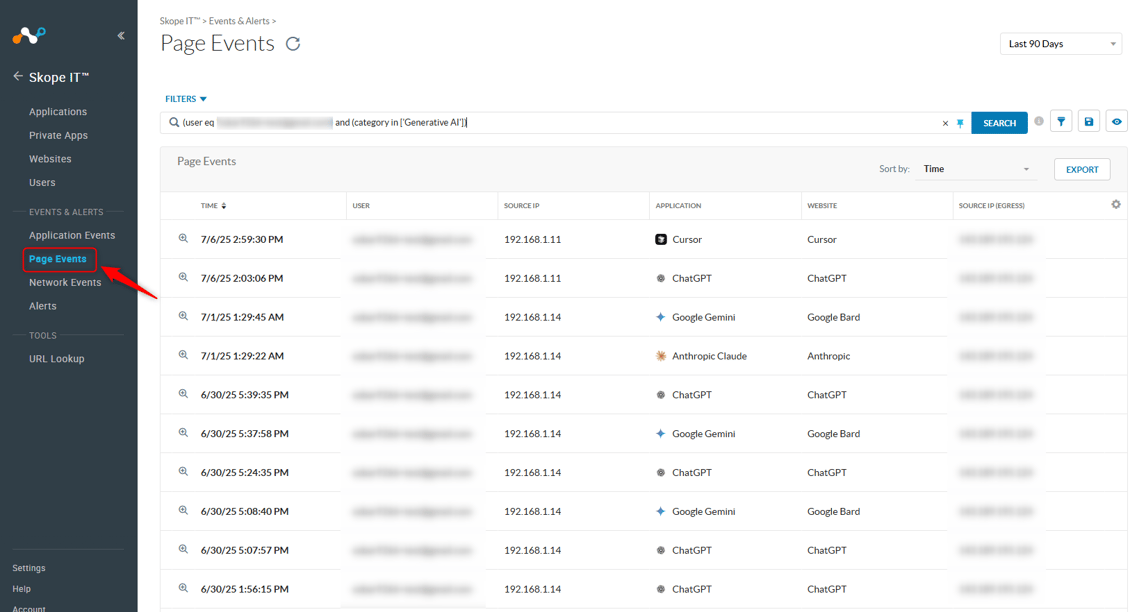The image size is (1130, 612).
Task: Click the Anthropic website cell
Action: [x=829, y=356]
